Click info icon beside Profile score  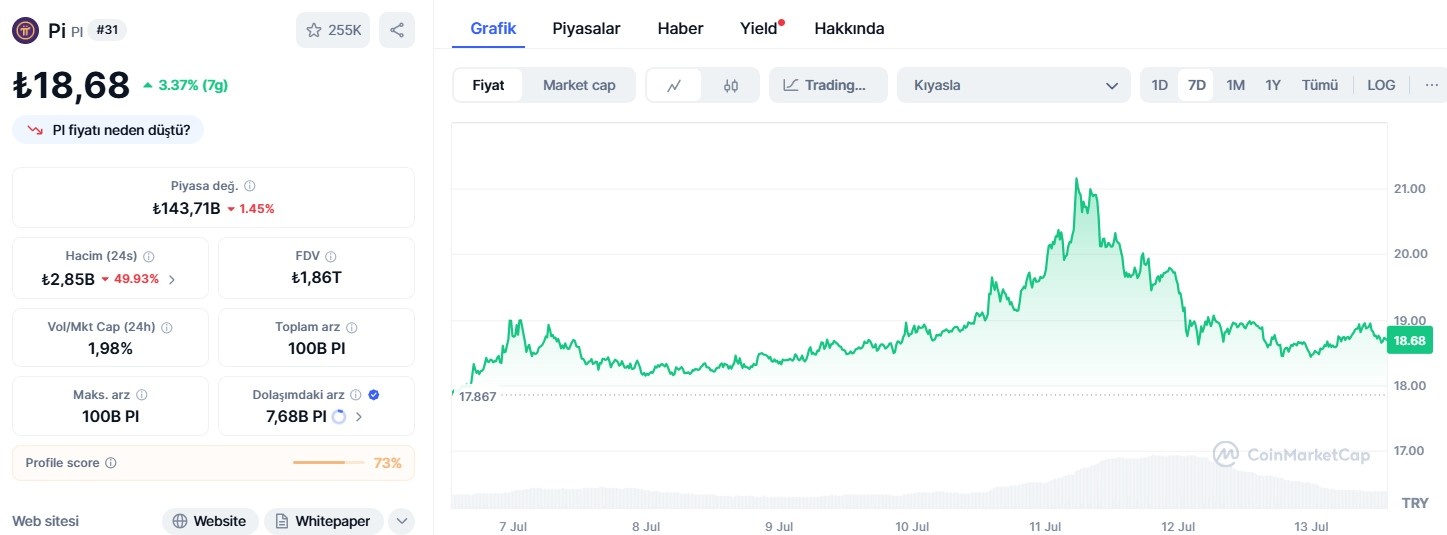pos(111,463)
